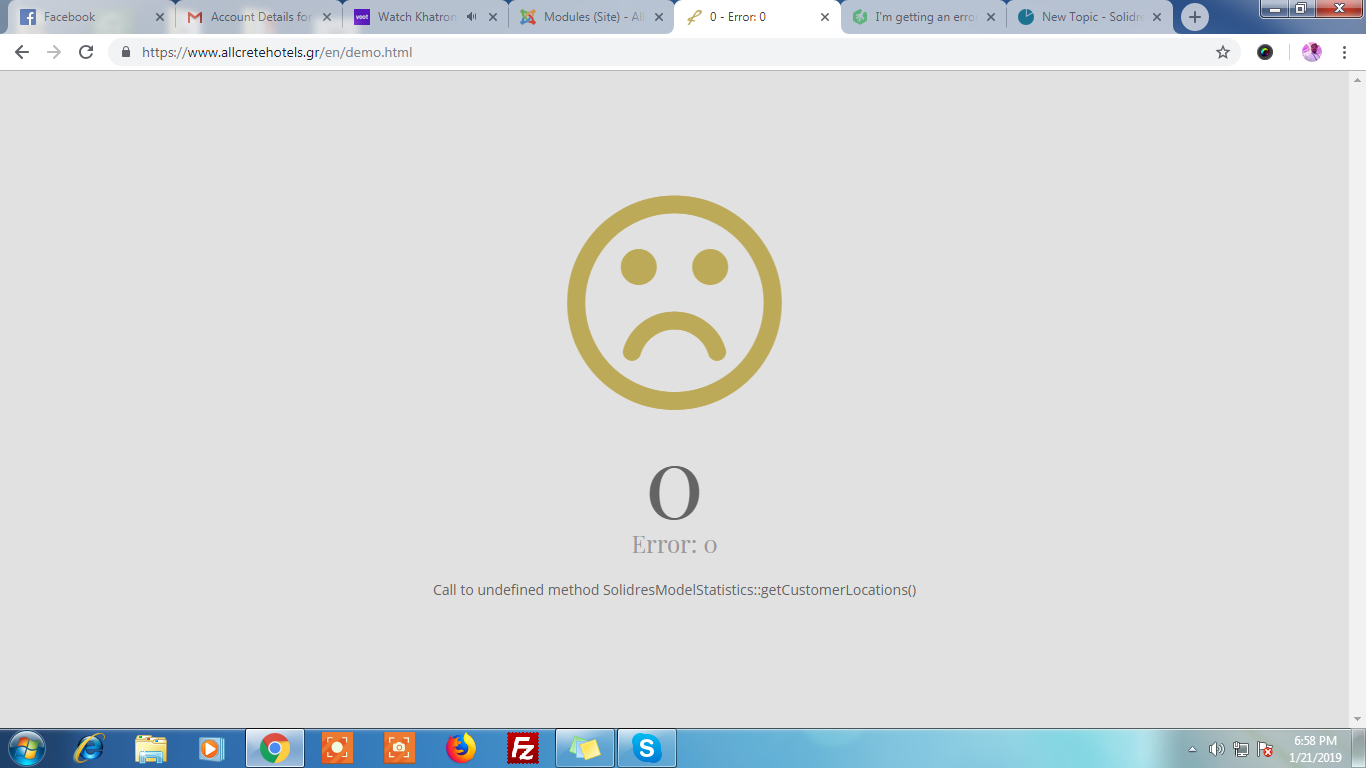
Task: Switch to the Modules (Site) Joomla tab
Action: tap(590, 17)
